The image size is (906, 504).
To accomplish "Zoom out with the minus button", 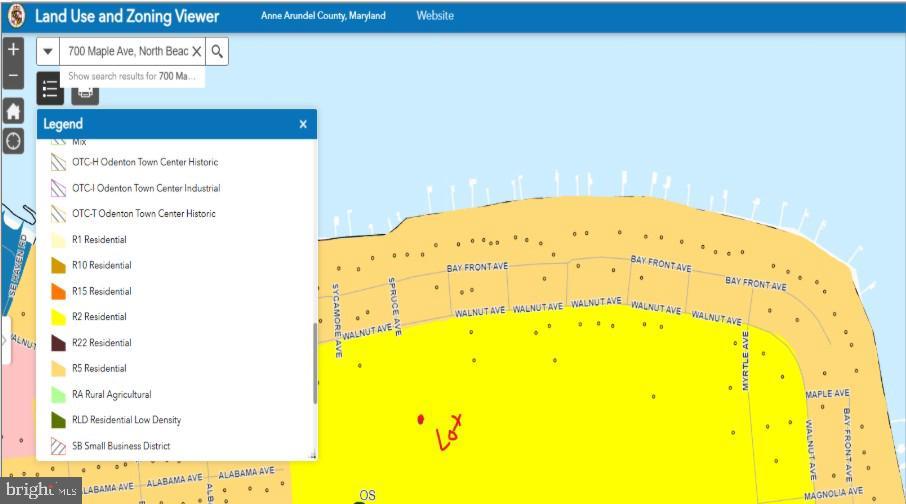I will pos(13,76).
